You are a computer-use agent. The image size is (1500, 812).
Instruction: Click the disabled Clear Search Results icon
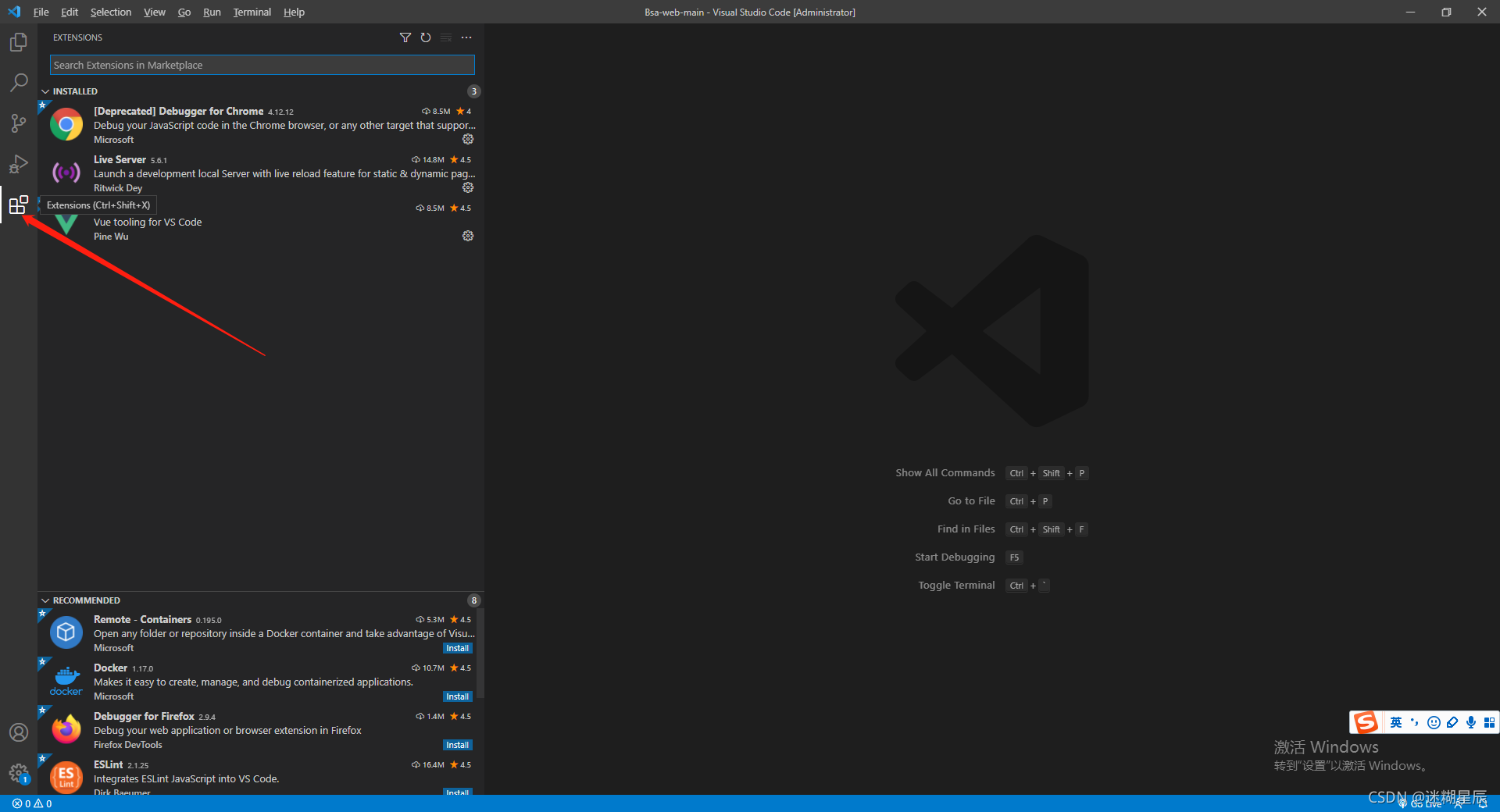pyautogui.click(x=446, y=37)
